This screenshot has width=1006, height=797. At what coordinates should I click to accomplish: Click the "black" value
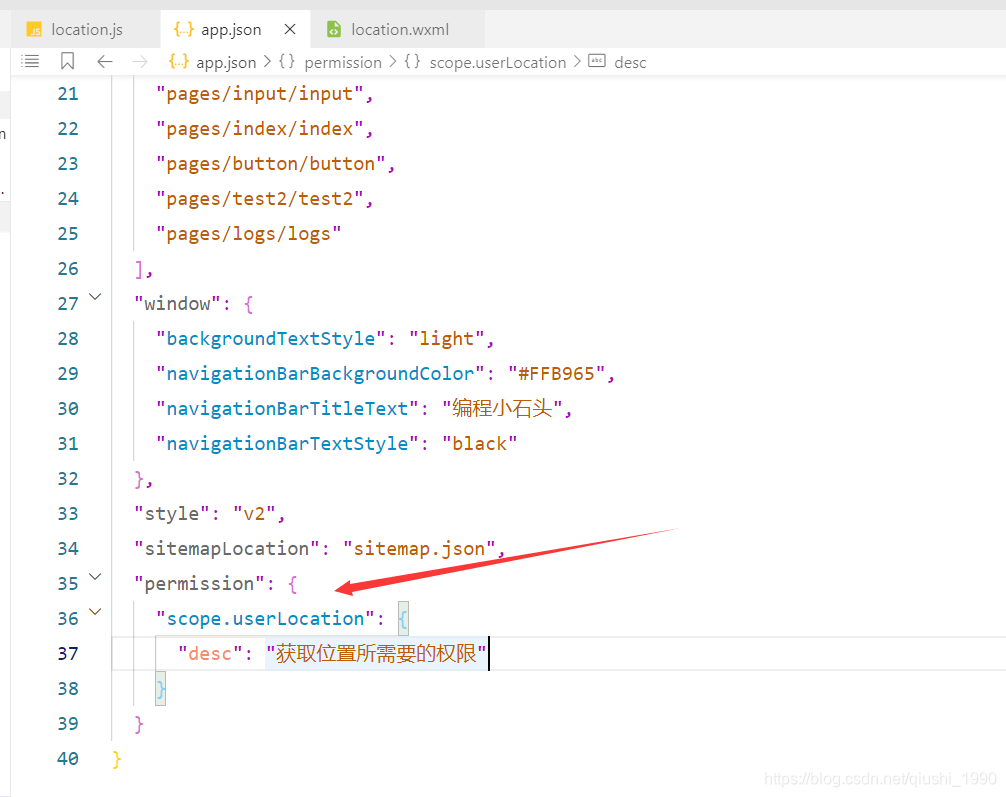(x=479, y=443)
